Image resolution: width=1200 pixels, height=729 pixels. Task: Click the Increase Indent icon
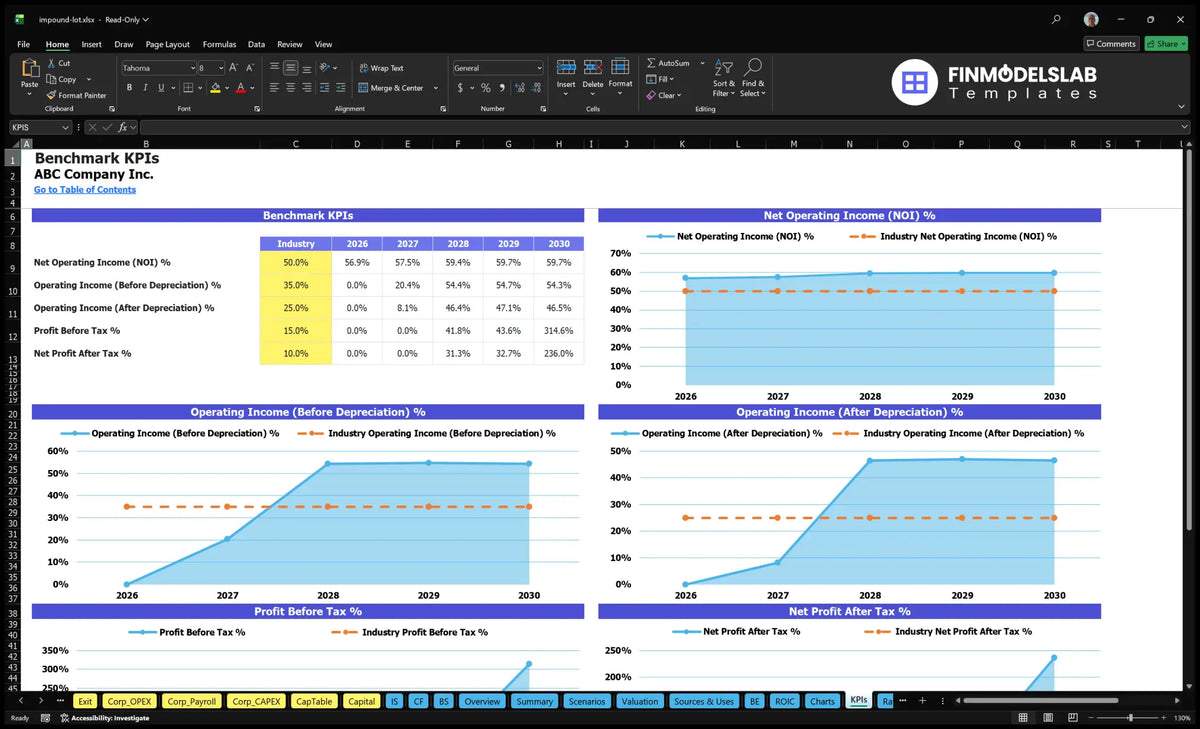(340, 88)
